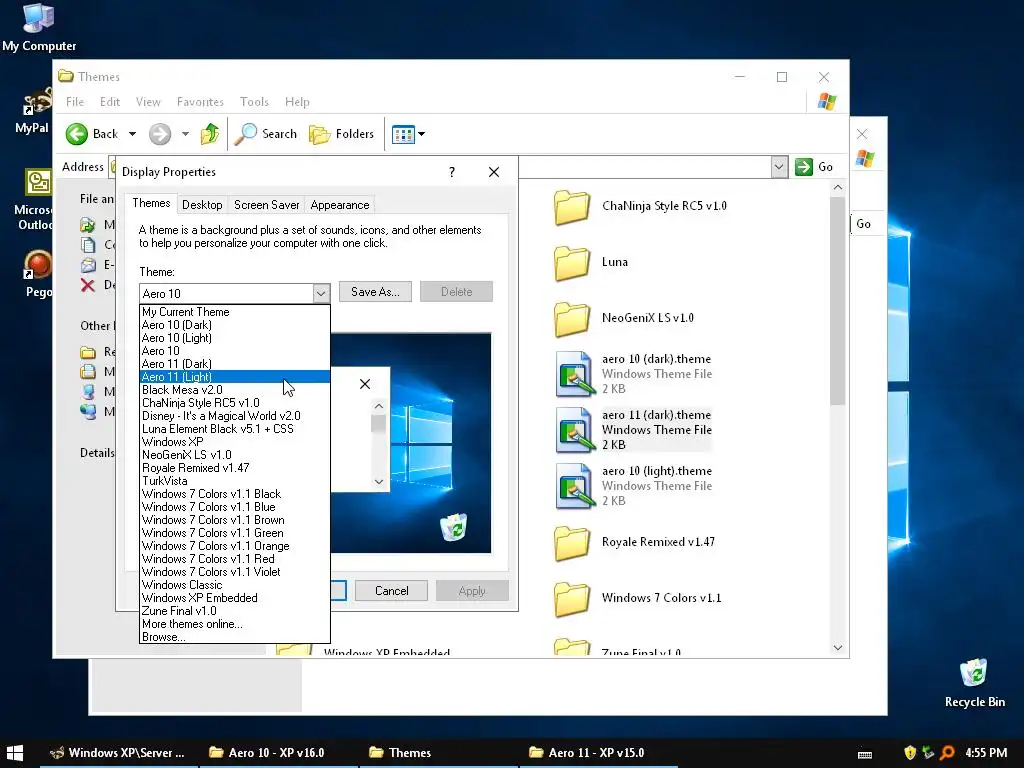The height and width of the screenshot is (768, 1024).
Task: Select the aero 11 (dark).theme file
Action: pos(633,430)
